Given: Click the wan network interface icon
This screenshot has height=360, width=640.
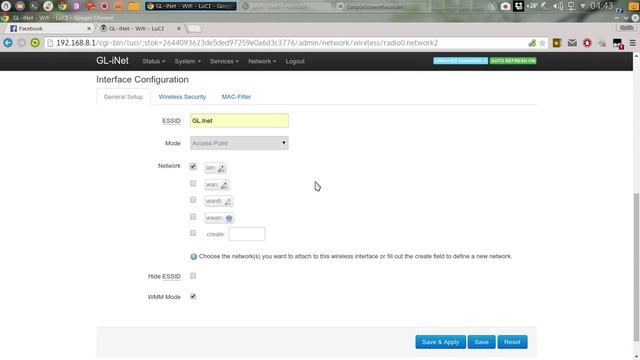Looking at the screenshot, I should [x=224, y=185].
